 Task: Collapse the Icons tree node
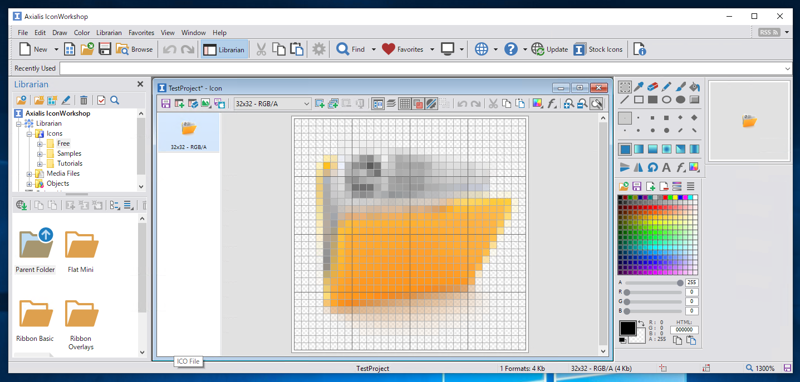click(x=29, y=134)
